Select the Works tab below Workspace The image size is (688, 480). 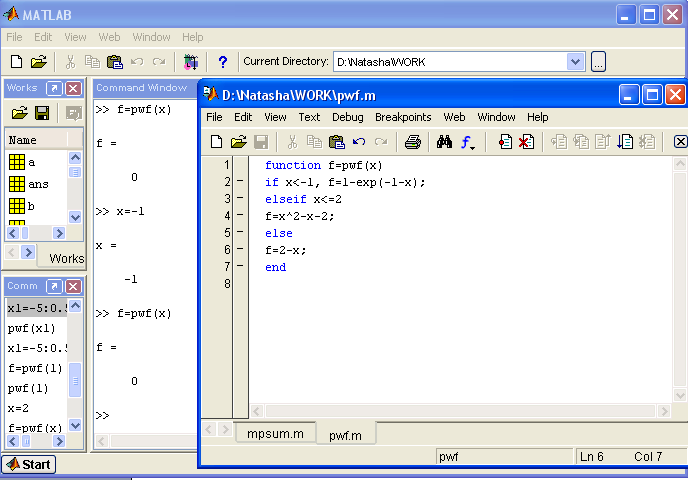point(62,258)
